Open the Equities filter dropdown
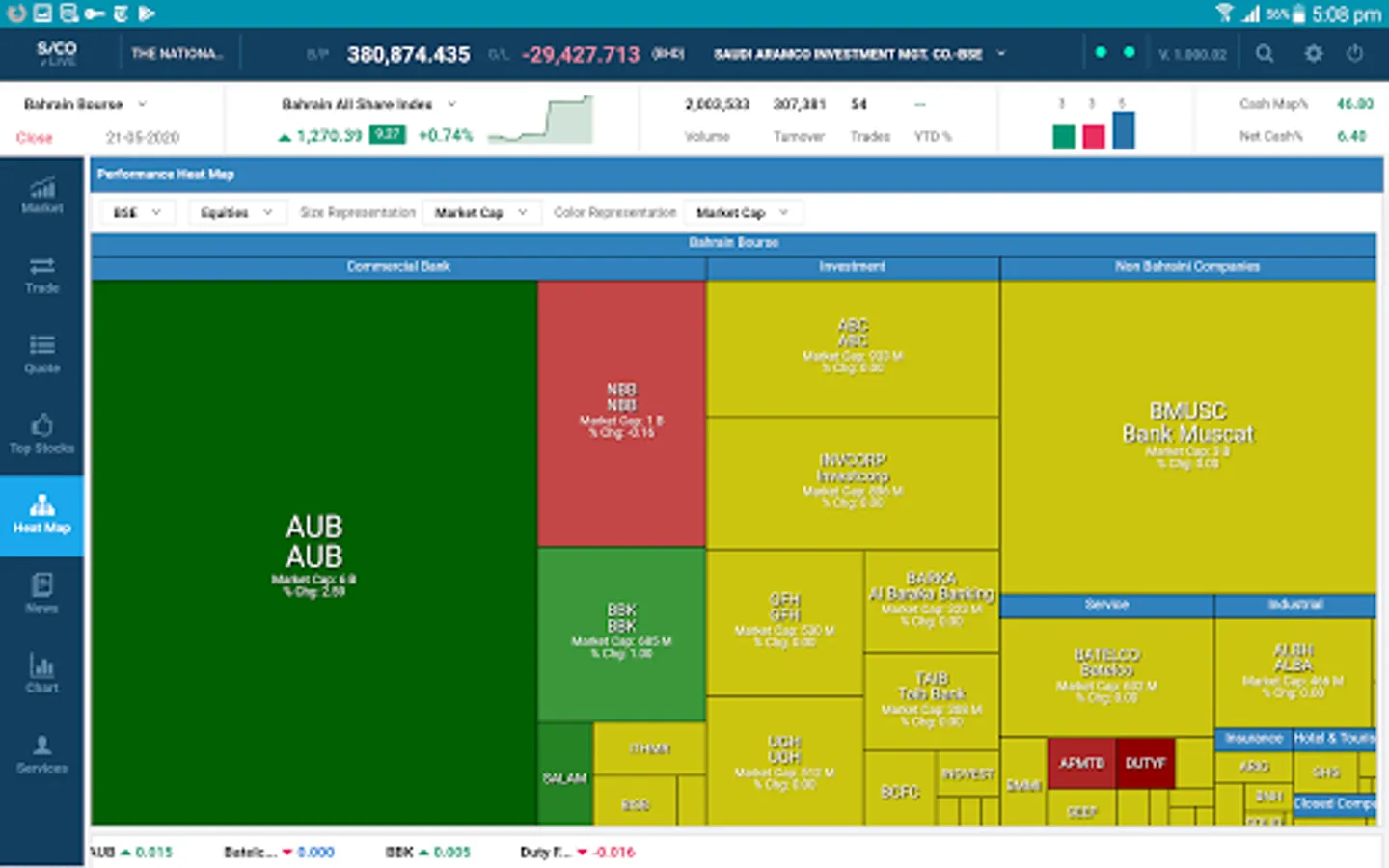This screenshot has width=1389, height=868. pyautogui.click(x=237, y=212)
